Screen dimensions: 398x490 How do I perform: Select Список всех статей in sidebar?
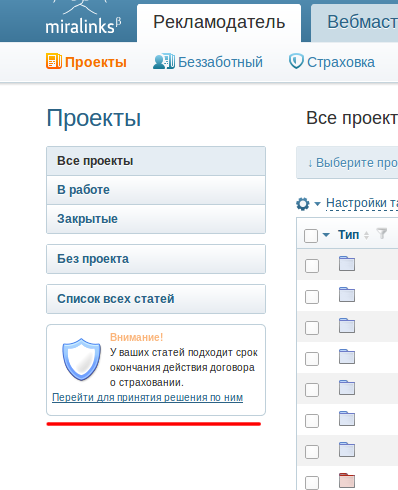[156, 299]
